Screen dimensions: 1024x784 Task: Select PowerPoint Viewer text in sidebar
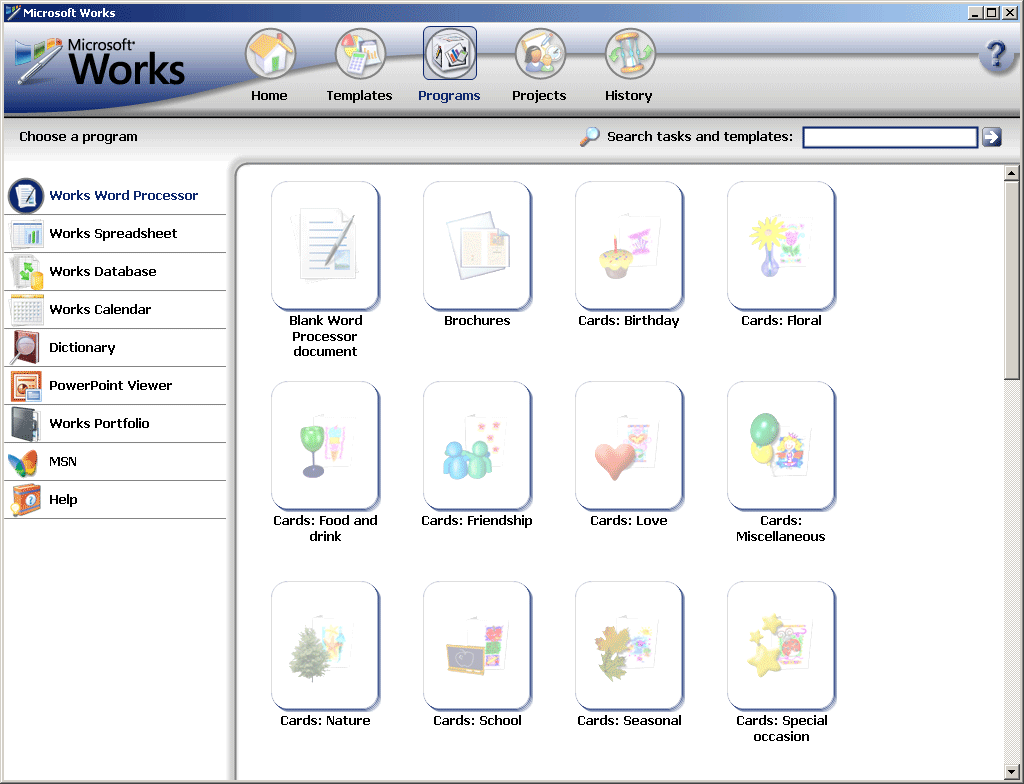pyautogui.click(x=110, y=385)
